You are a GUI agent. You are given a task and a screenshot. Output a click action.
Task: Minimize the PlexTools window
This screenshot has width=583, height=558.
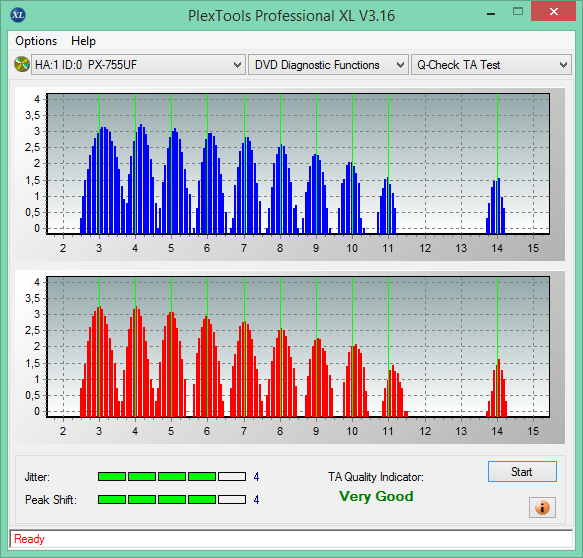[491, 14]
